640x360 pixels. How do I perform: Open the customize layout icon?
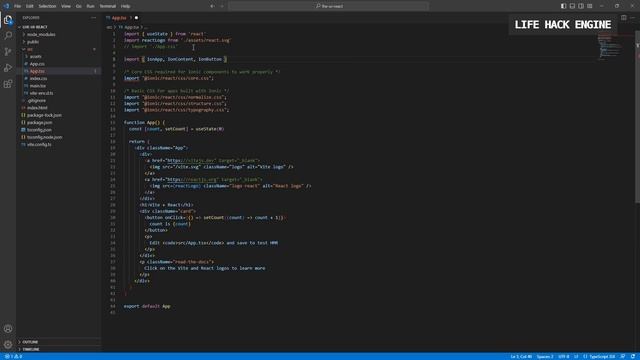click(590, 6)
